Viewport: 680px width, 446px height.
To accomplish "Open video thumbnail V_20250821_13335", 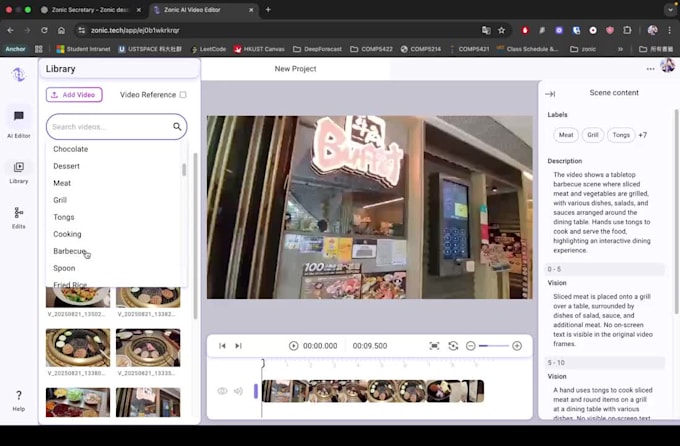I will click(148, 348).
